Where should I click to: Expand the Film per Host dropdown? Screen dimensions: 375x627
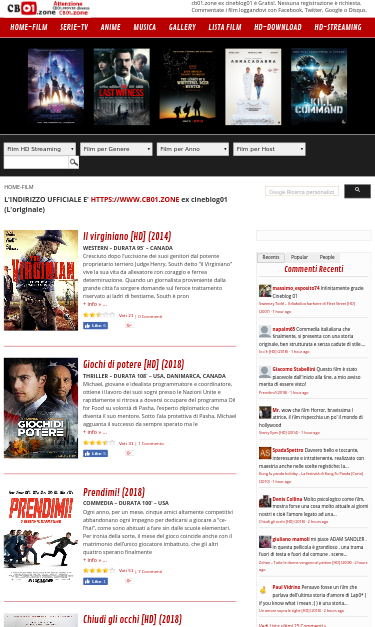pyautogui.click(x=269, y=149)
